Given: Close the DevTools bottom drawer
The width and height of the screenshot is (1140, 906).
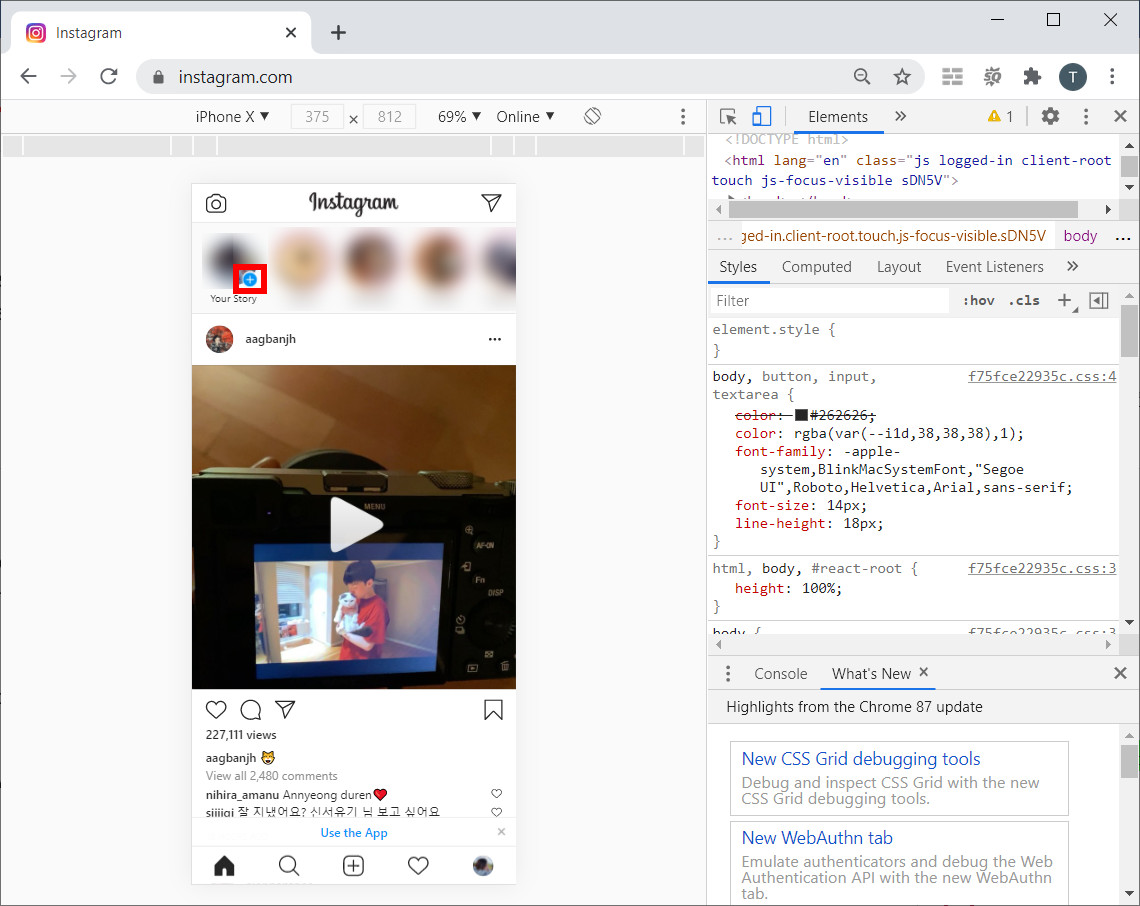Looking at the screenshot, I should [1120, 673].
